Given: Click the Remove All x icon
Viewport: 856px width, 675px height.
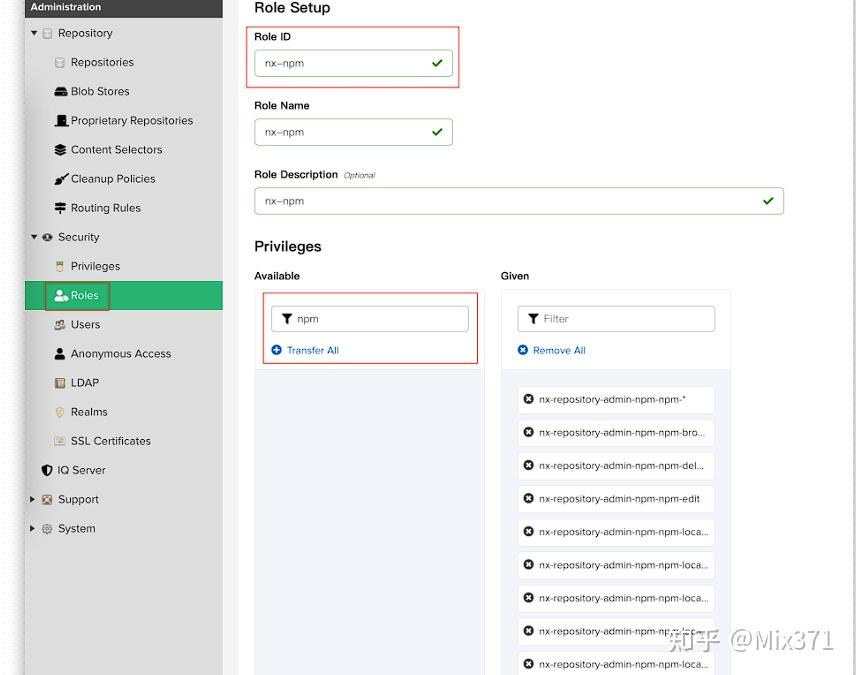Looking at the screenshot, I should coord(523,350).
